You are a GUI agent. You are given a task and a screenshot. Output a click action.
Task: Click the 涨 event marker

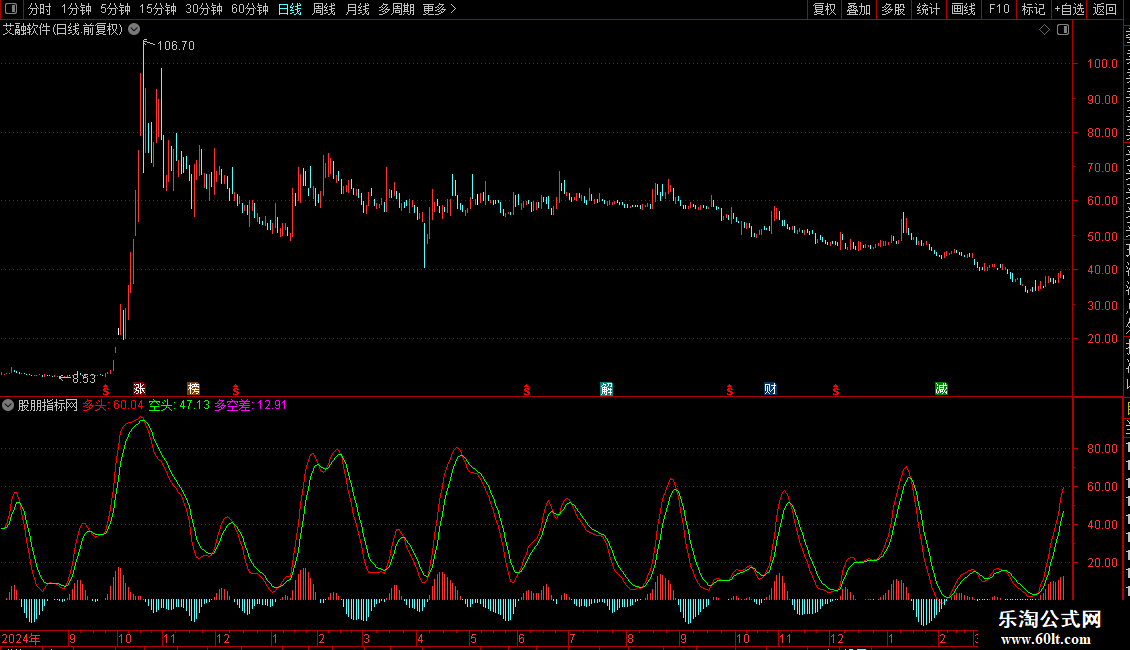pos(139,388)
